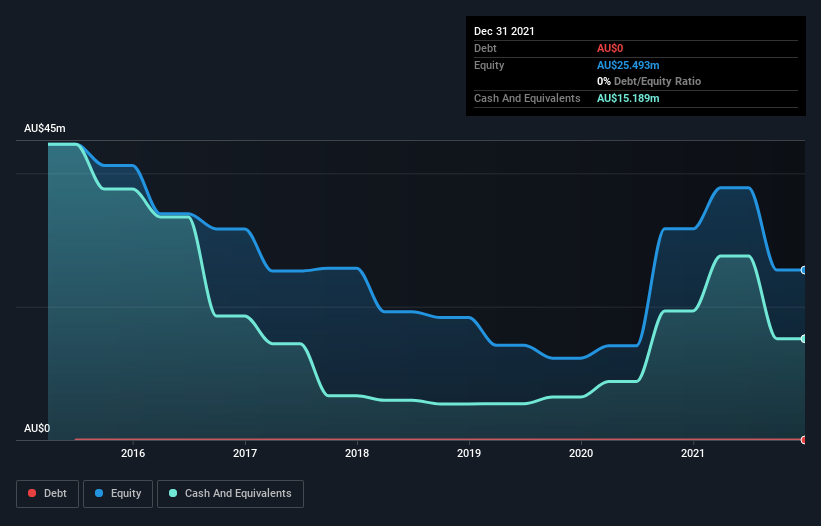Click the Debt row label in tooltip
Image resolution: width=821 pixels, height=526 pixels.
[485, 49]
